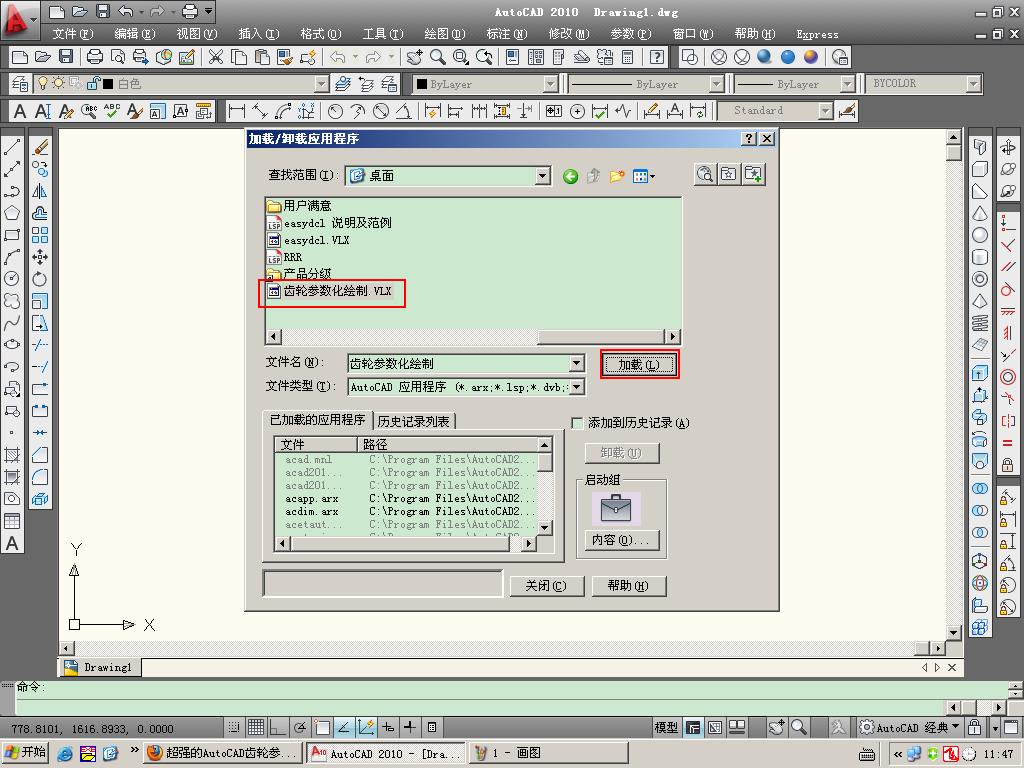Select the Table tool in draw toolbar
Viewport: 1024px width, 768px height.
(x=12, y=521)
